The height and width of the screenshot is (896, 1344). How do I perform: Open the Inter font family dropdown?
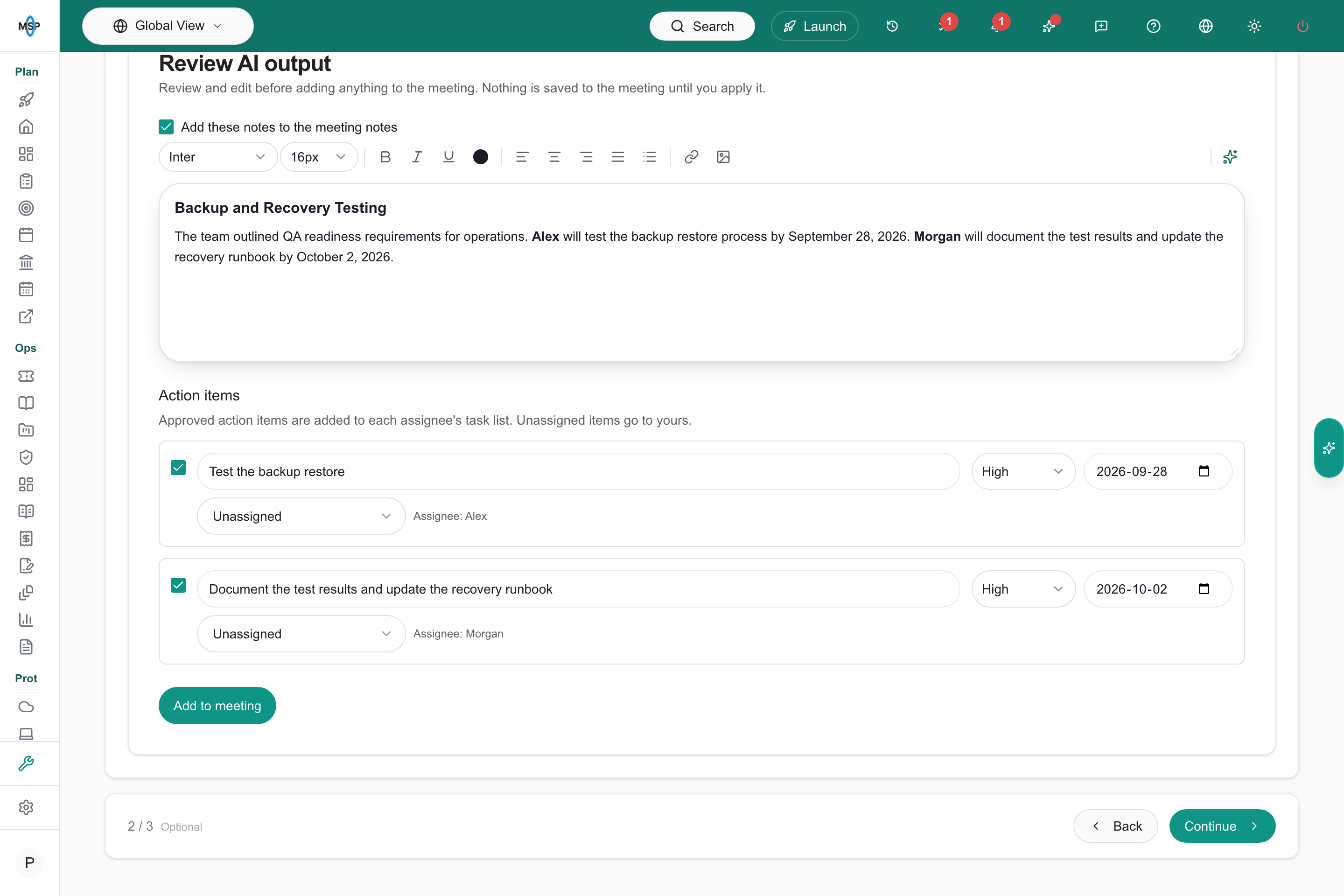pos(218,157)
